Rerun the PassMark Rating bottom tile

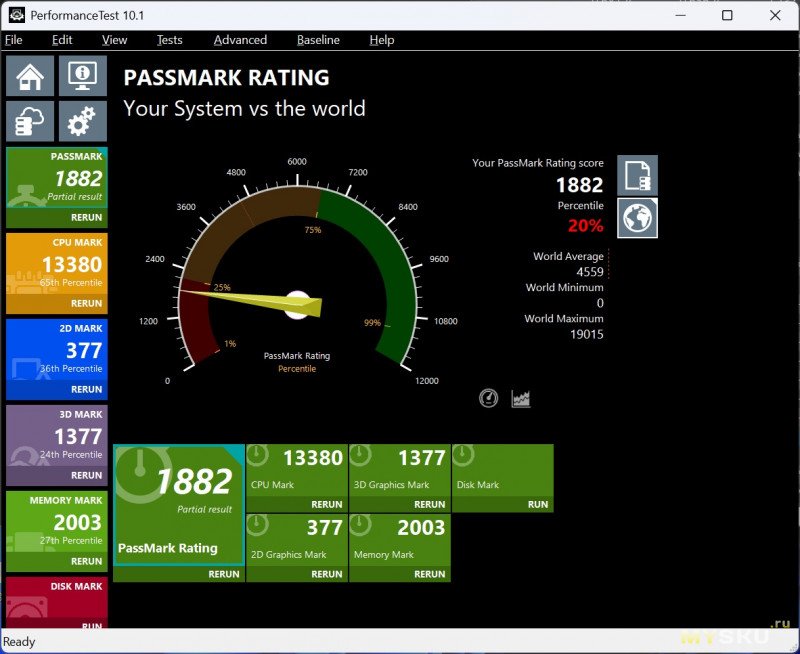[223, 574]
